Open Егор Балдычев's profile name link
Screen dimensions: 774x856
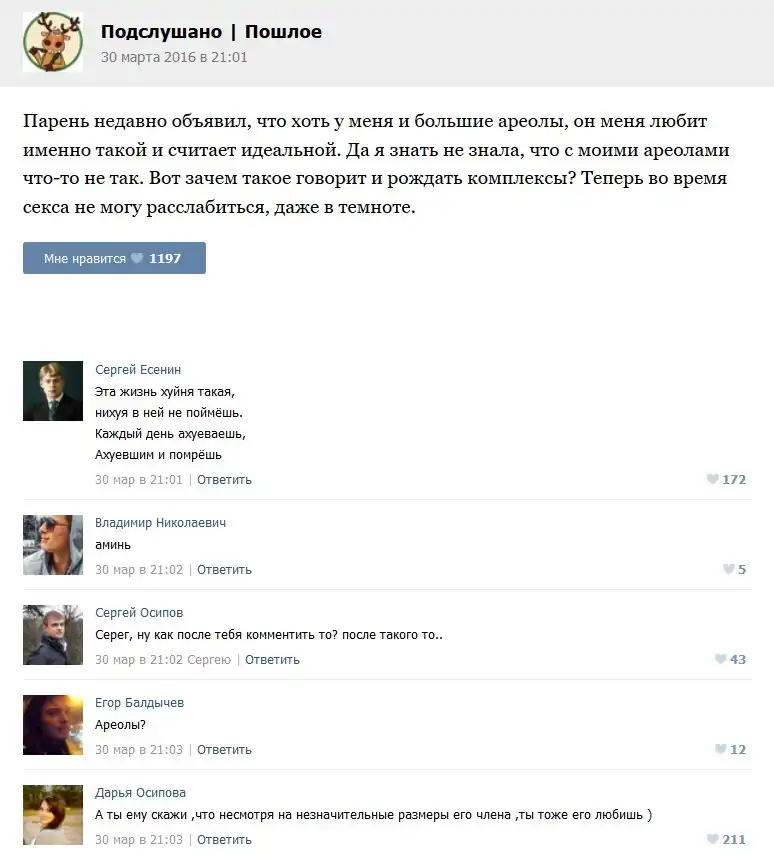140,703
